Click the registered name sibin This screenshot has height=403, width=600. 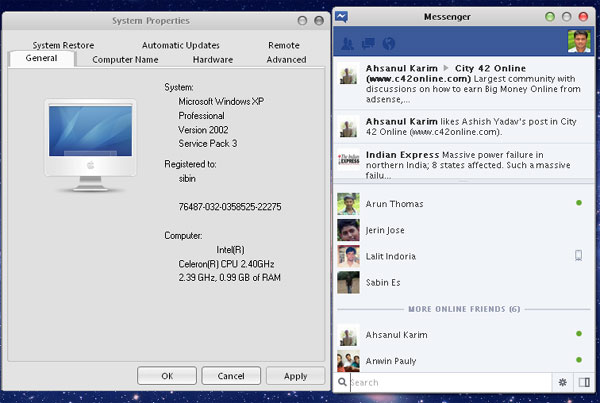click(187, 178)
